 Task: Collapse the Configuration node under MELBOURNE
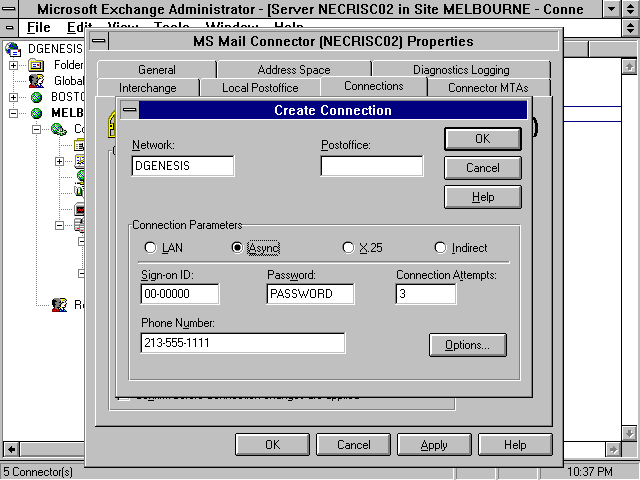pyautogui.click(x=36, y=129)
